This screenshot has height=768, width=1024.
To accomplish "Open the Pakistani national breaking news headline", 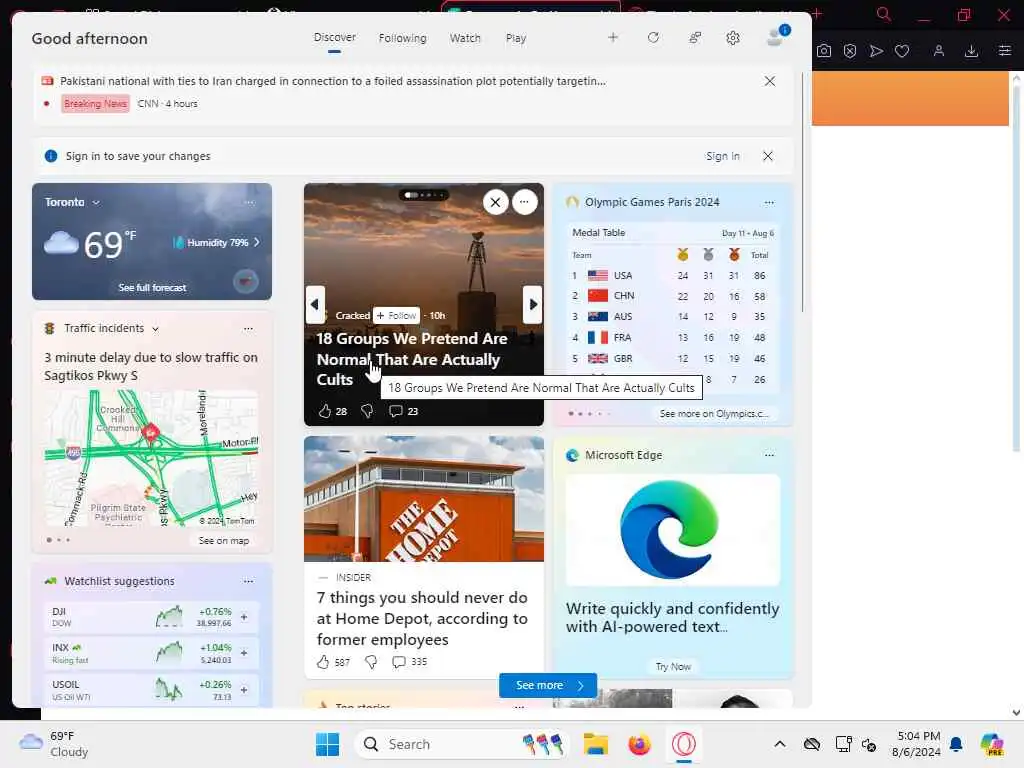I will pyautogui.click(x=333, y=81).
